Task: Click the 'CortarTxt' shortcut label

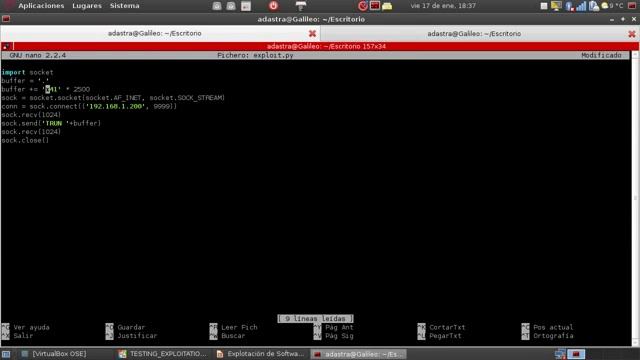Action: tap(447, 327)
